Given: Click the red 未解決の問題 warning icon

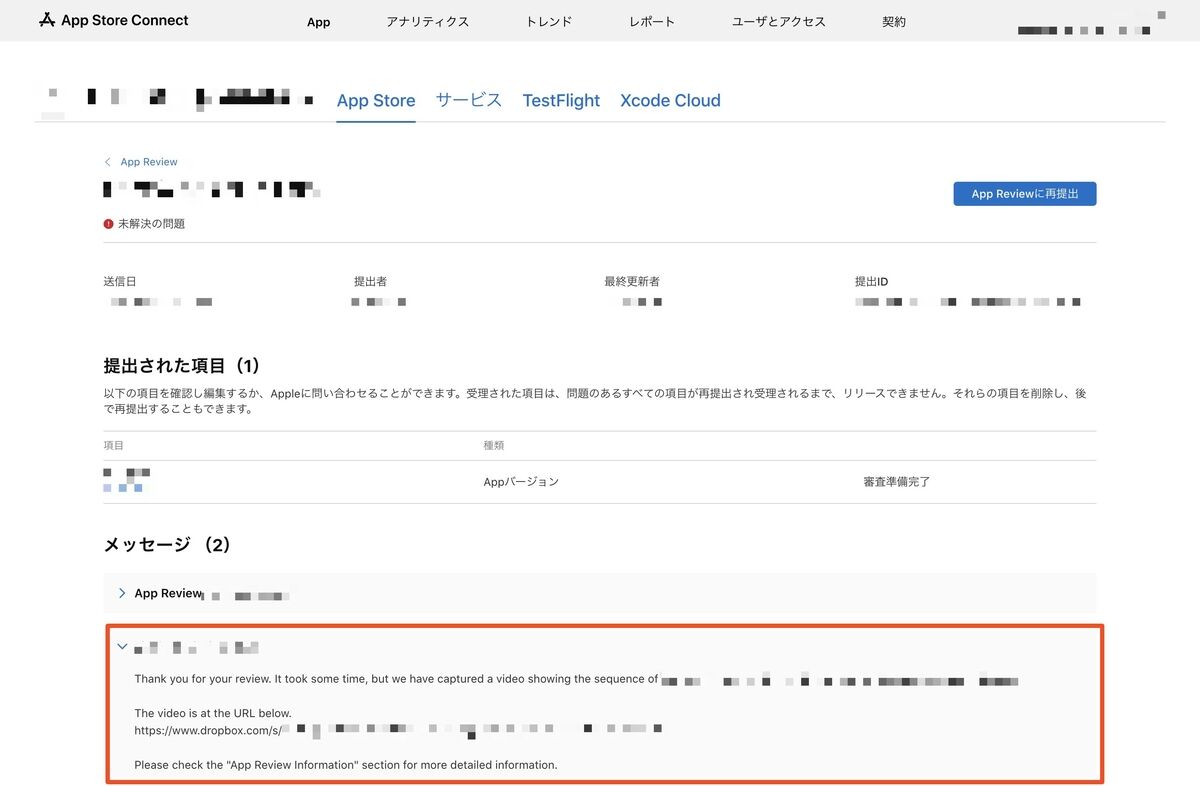Looking at the screenshot, I should click(108, 224).
